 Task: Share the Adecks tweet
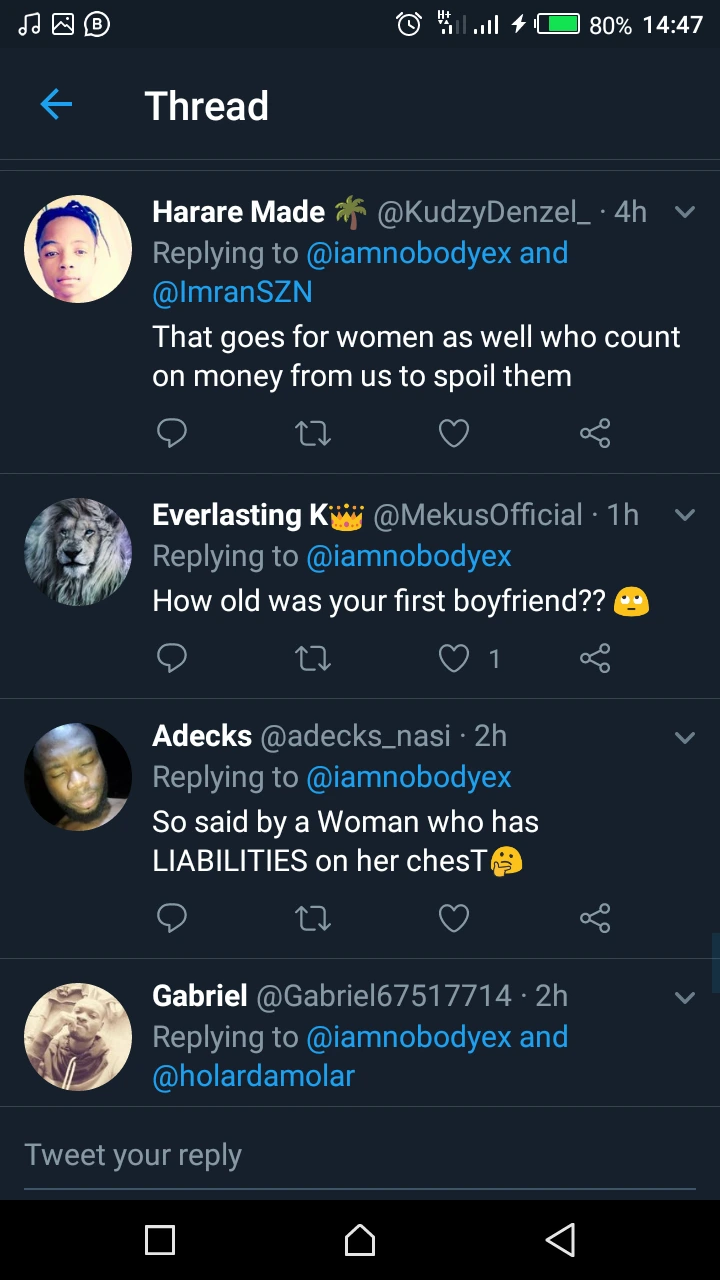[595, 918]
